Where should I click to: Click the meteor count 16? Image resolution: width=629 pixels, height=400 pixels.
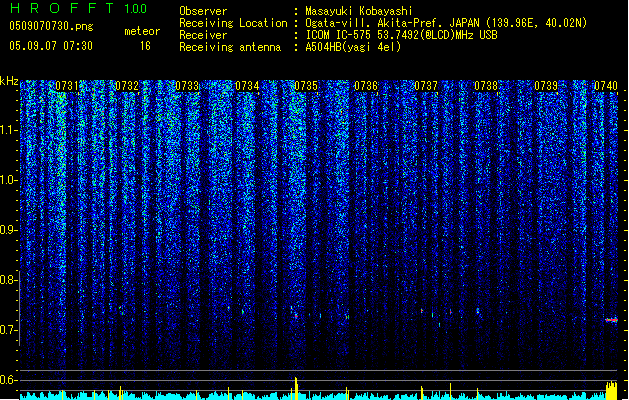(x=145, y=46)
